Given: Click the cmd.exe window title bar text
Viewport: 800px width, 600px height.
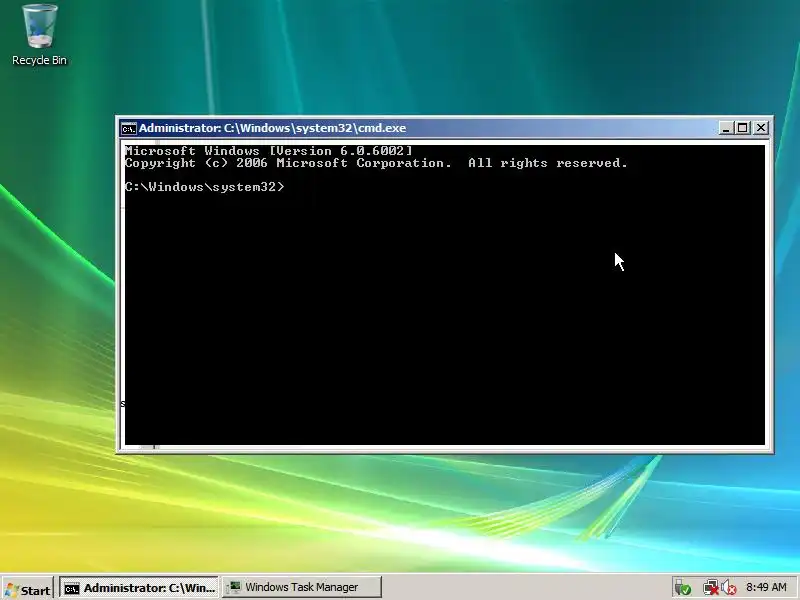Looking at the screenshot, I should [272, 128].
